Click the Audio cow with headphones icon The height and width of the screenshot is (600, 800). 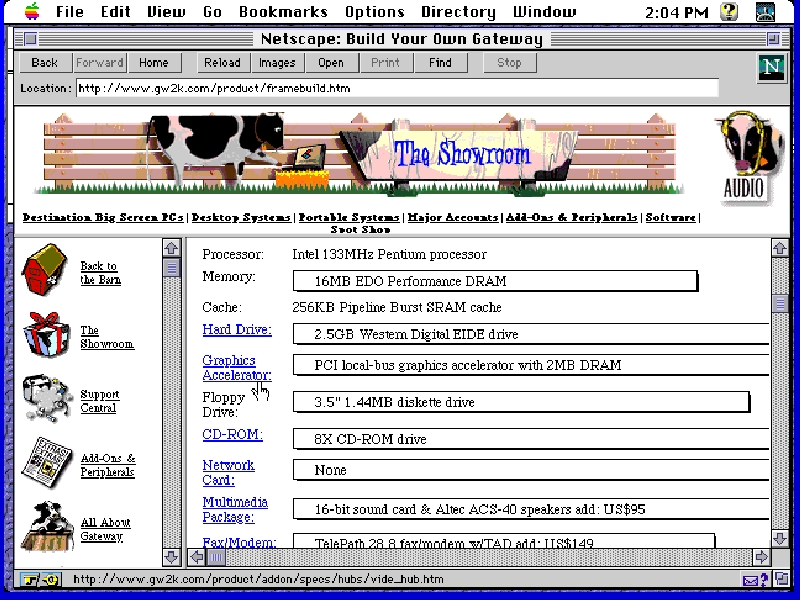coord(747,158)
